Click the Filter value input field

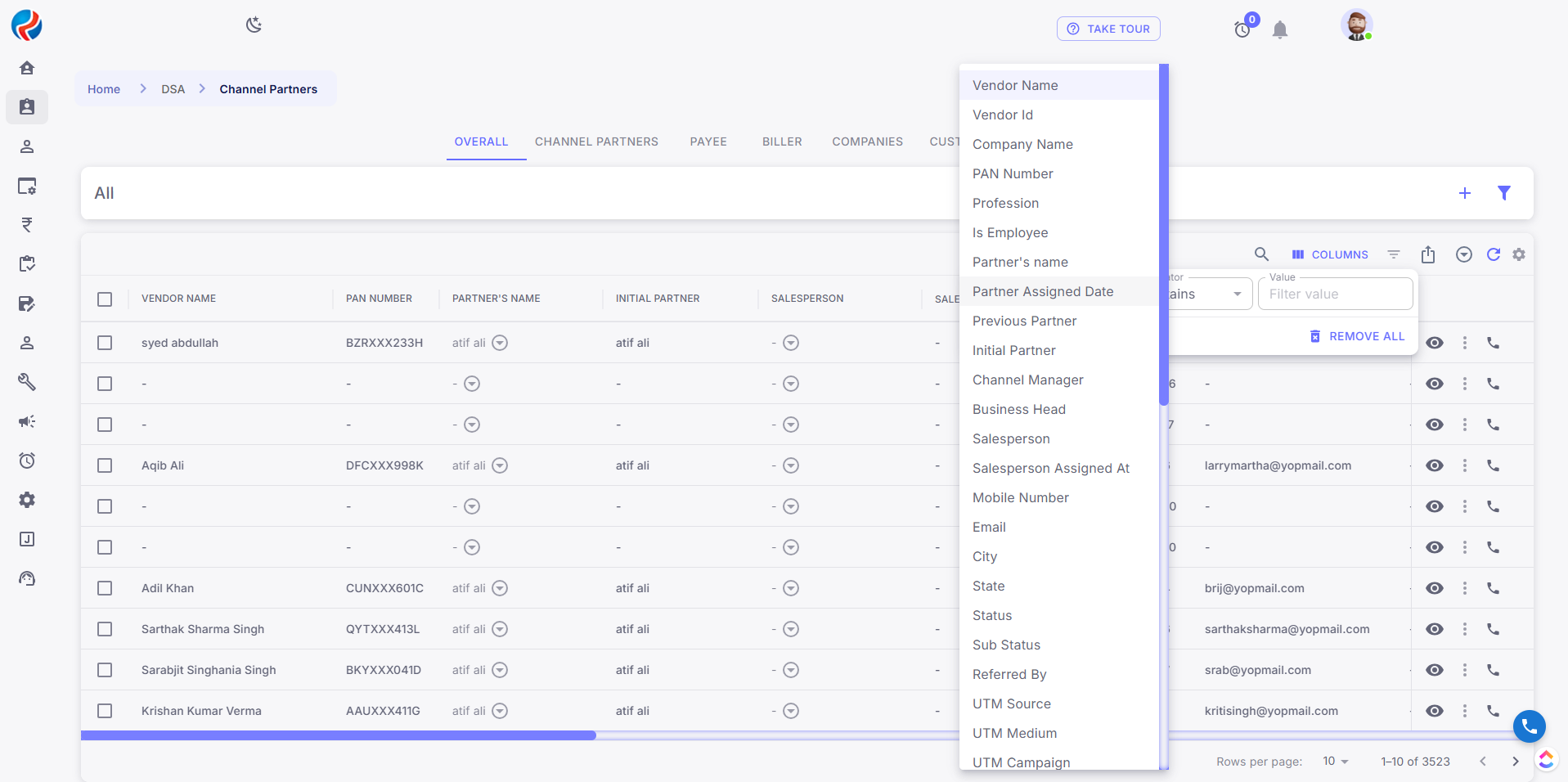pos(1335,294)
